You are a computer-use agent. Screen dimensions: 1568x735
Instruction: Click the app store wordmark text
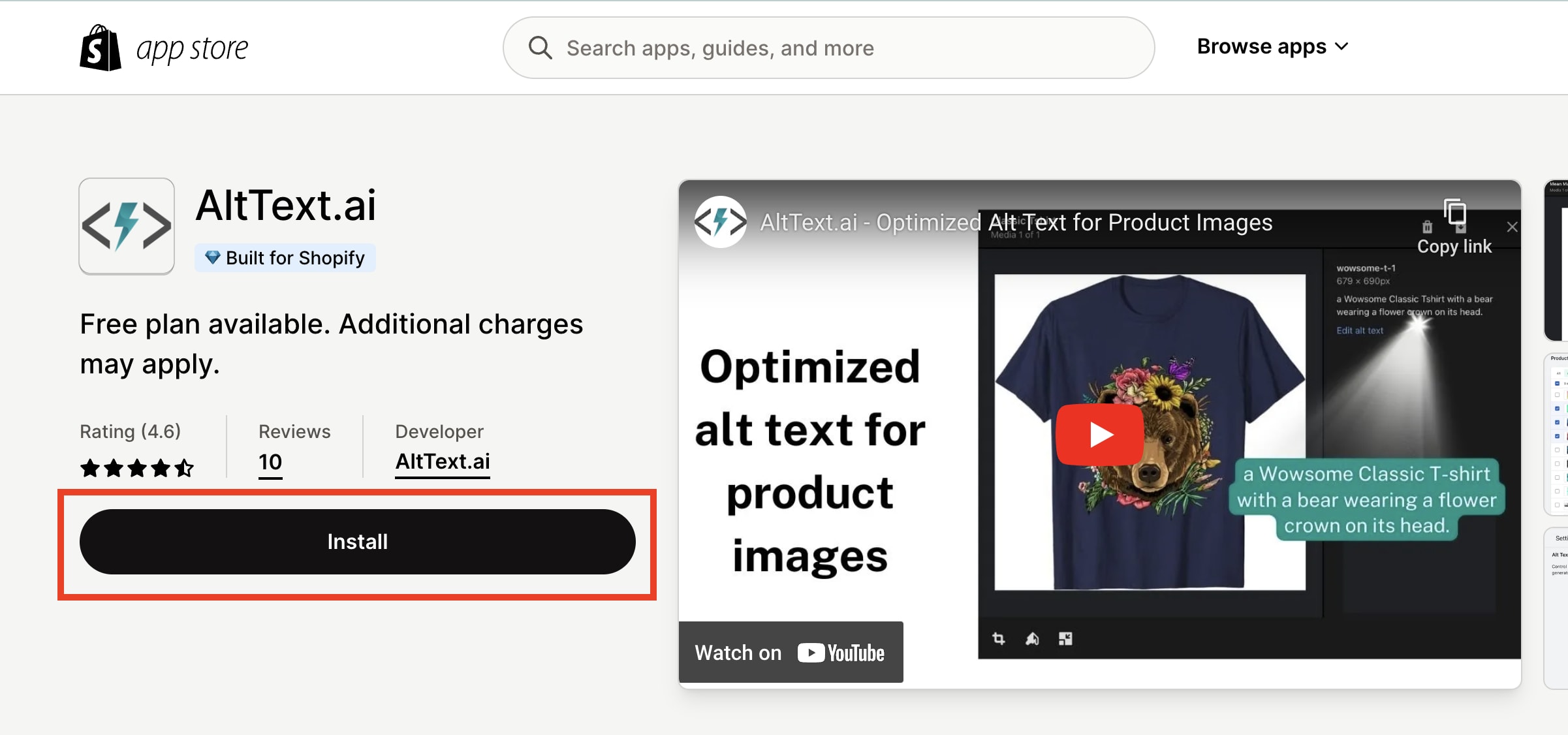[192, 49]
